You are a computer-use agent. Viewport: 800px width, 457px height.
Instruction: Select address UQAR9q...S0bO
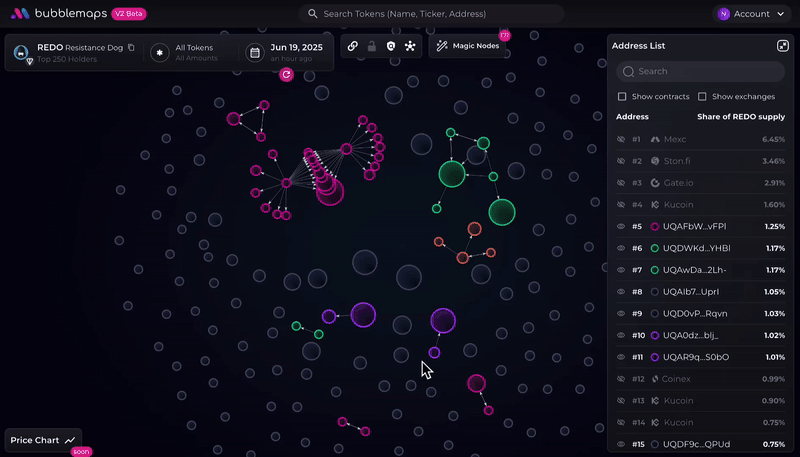[x=696, y=357]
